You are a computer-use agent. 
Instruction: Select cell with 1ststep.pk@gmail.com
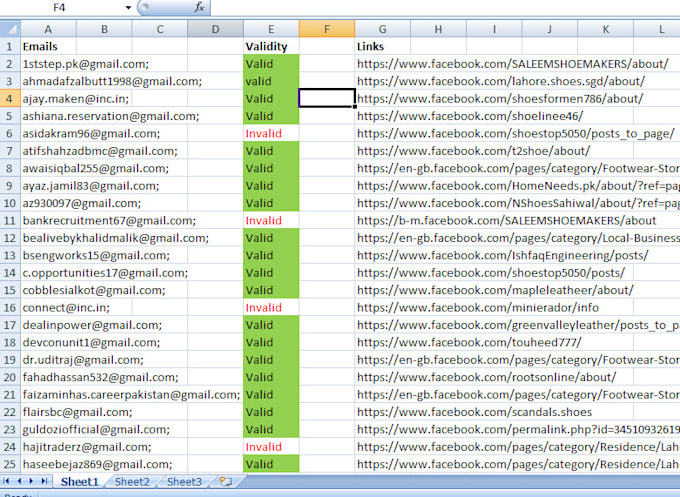tap(85, 64)
